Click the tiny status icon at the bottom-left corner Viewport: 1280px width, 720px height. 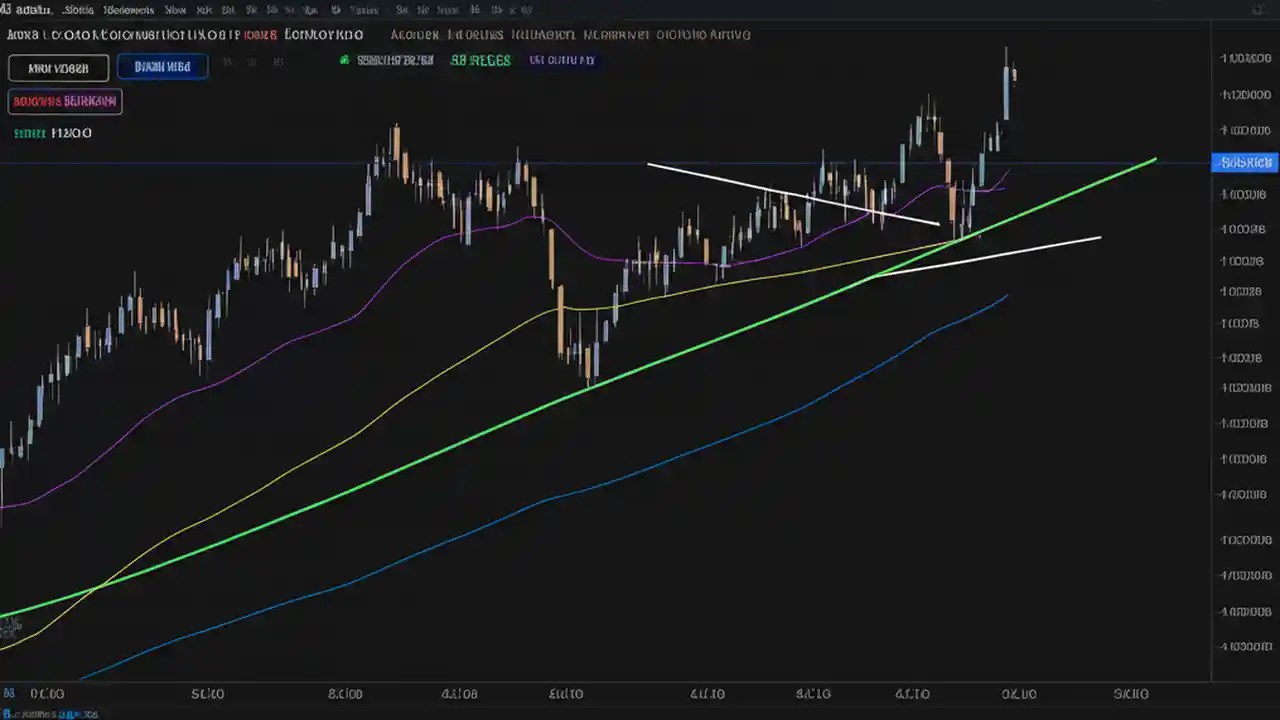click(x=8, y=714)
